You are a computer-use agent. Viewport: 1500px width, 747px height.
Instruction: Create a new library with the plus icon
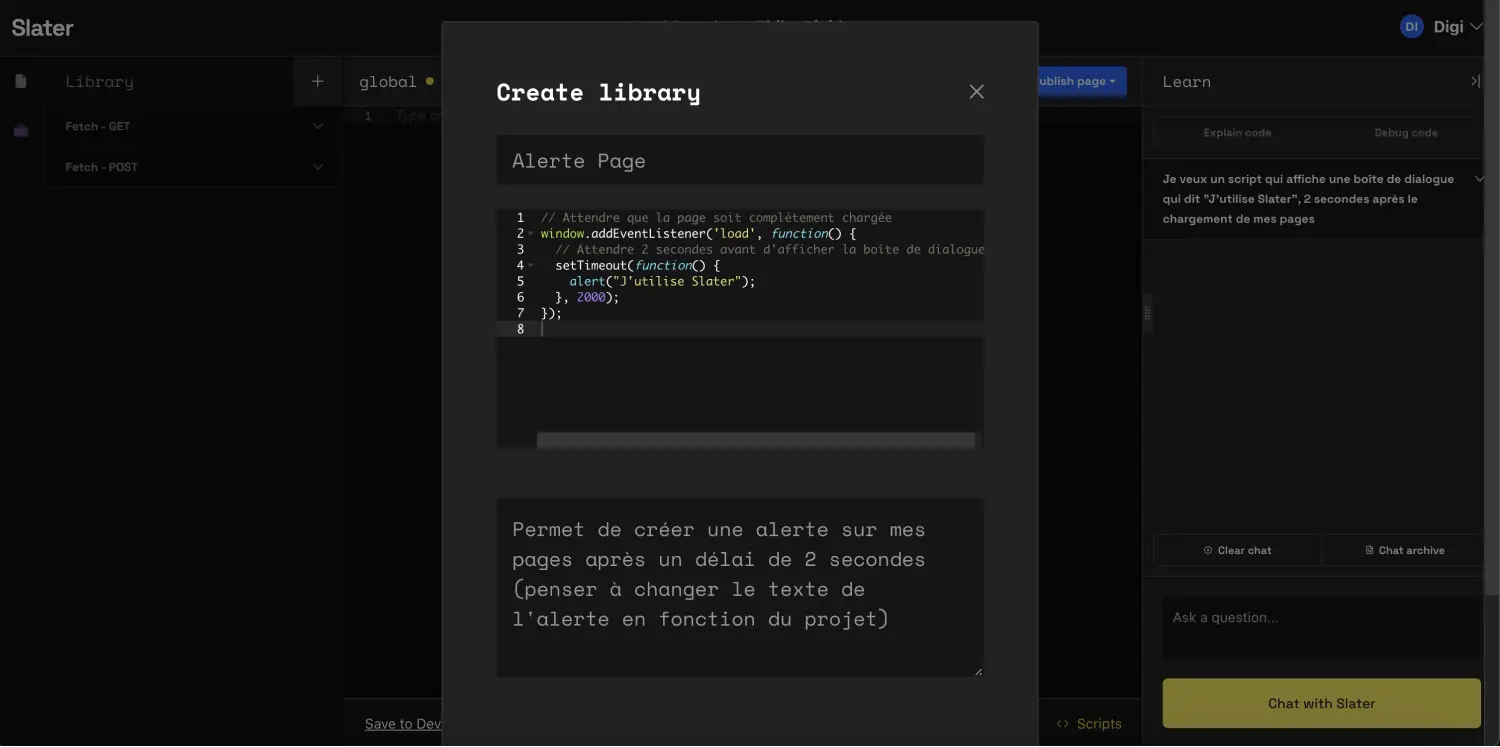(x=317, y=80)
